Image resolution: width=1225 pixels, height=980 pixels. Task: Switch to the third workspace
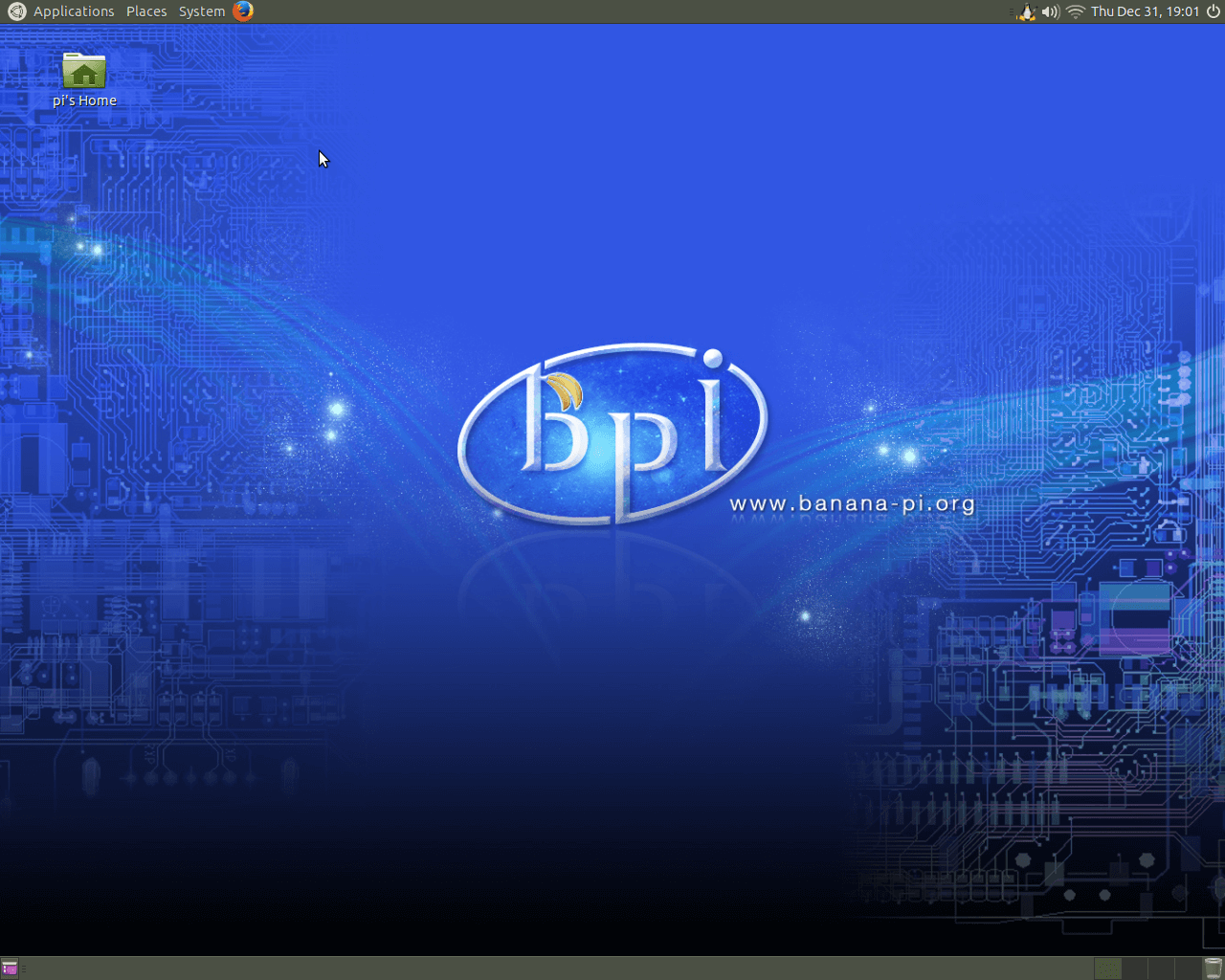click(x=1161, y=969)
